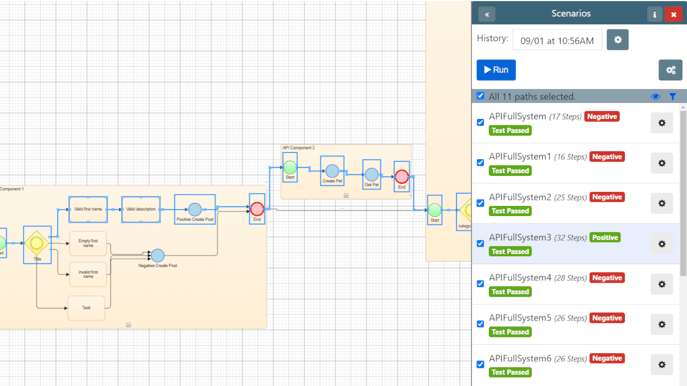Uncheck the APIFullSystem4 checkbox
The height and width of the screenshot is (386, 687).
coord(481,284)
